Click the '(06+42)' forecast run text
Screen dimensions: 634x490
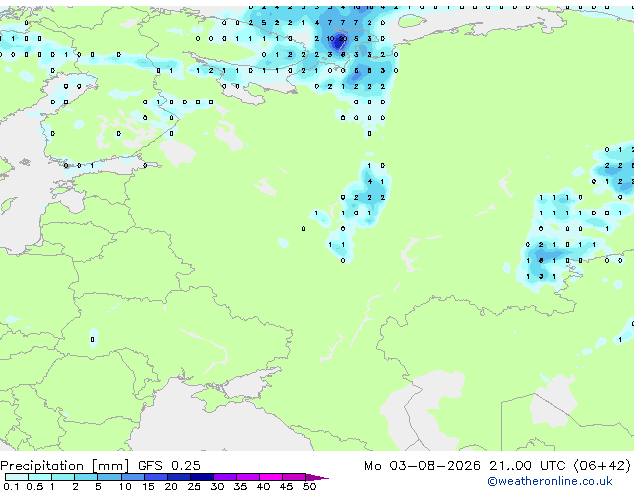602,466
